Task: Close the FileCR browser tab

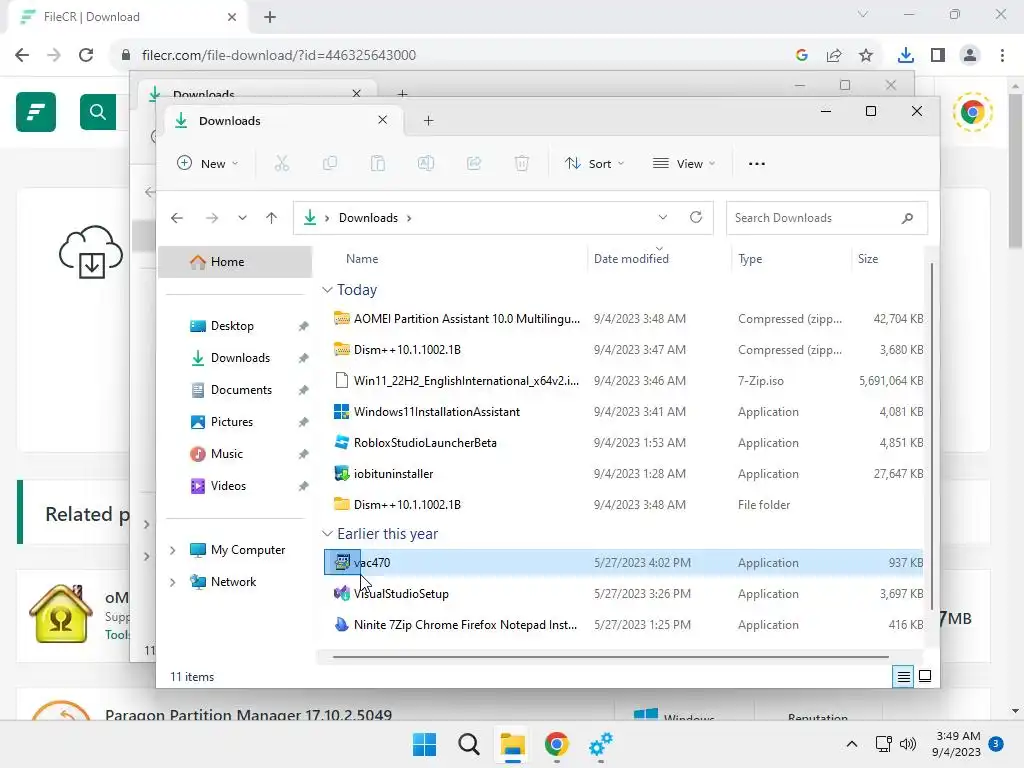Action: point(232,17)
